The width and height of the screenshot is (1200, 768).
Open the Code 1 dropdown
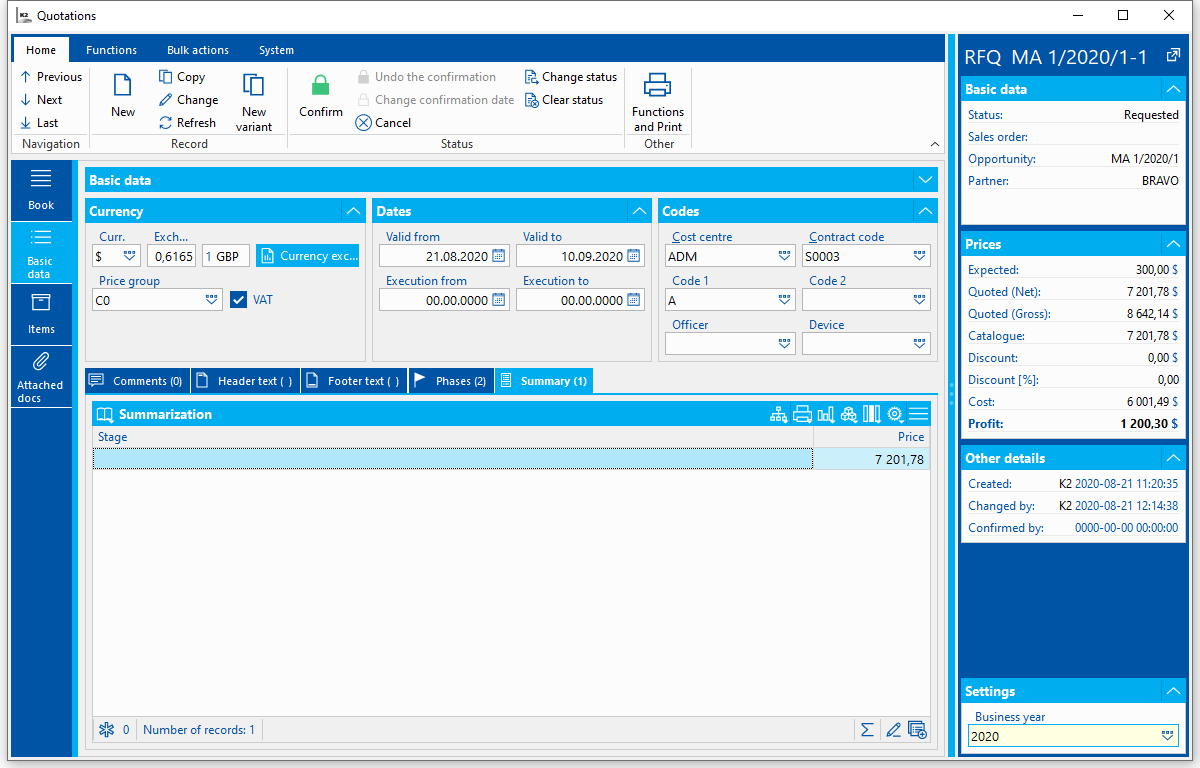[x=785, y=299]
